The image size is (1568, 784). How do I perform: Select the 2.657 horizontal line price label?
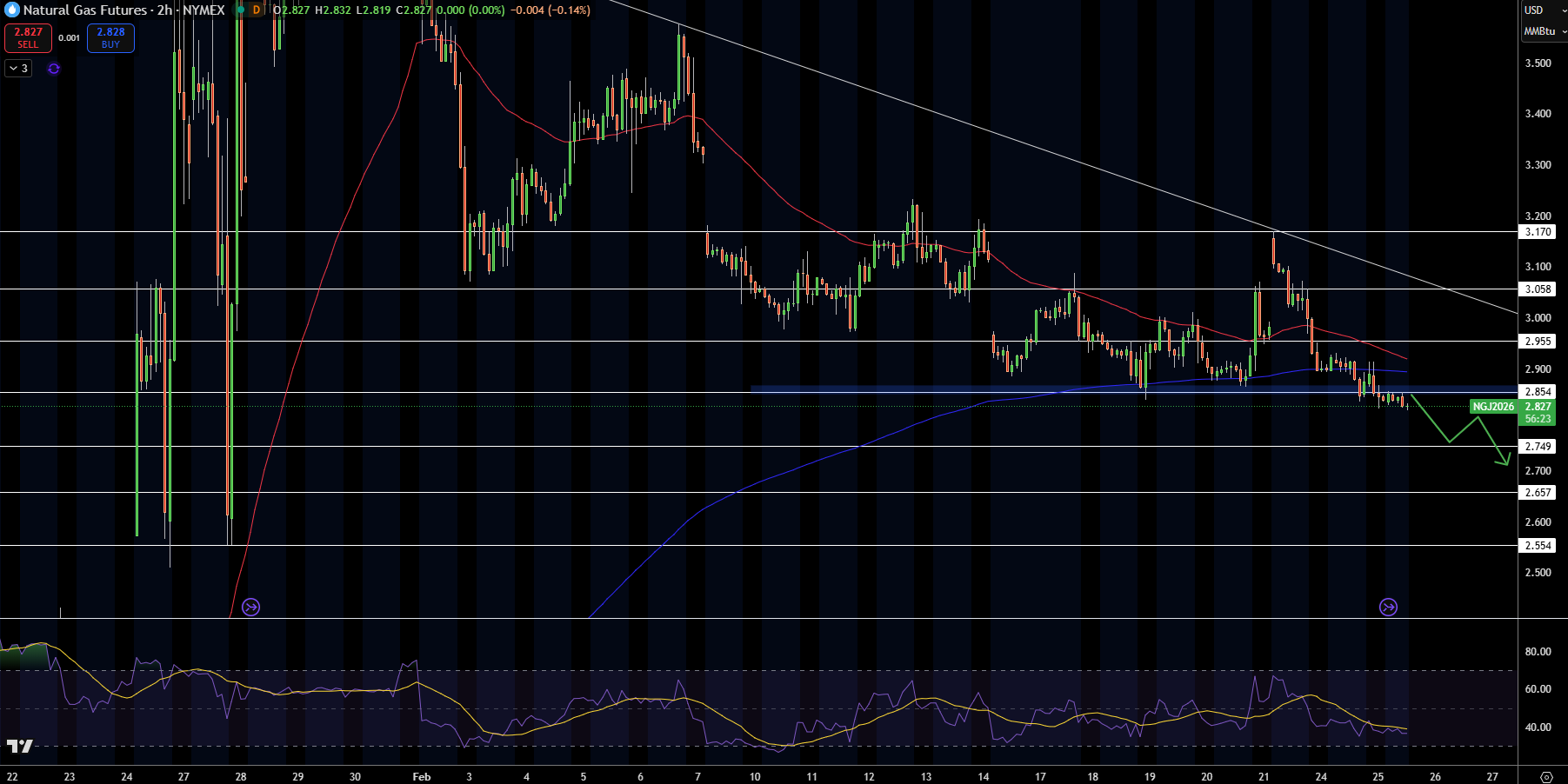coord(1538,493)
